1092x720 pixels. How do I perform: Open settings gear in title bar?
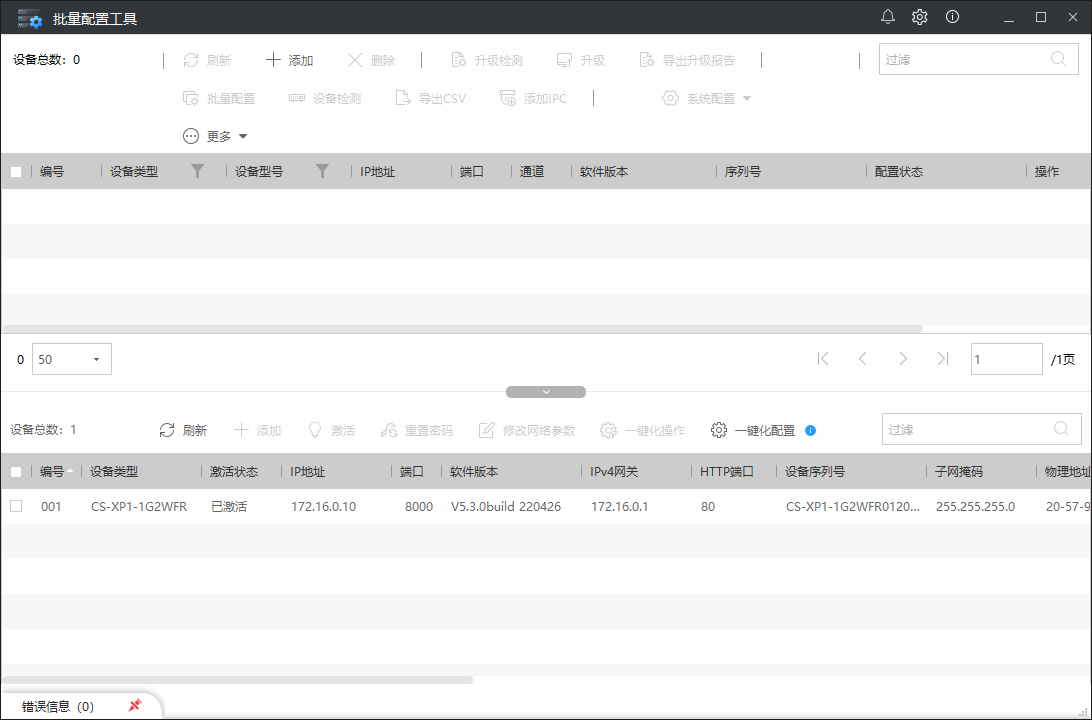coord(919,17)
